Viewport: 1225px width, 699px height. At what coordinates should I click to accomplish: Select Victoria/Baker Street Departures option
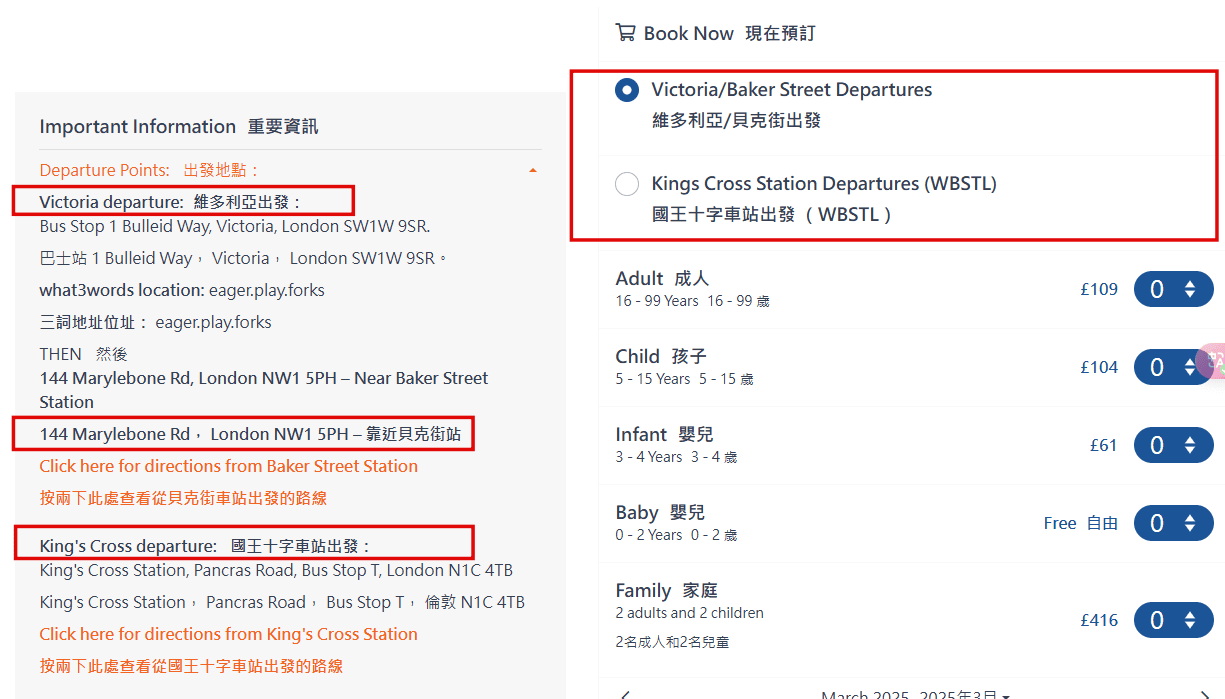tap(627, 90)
